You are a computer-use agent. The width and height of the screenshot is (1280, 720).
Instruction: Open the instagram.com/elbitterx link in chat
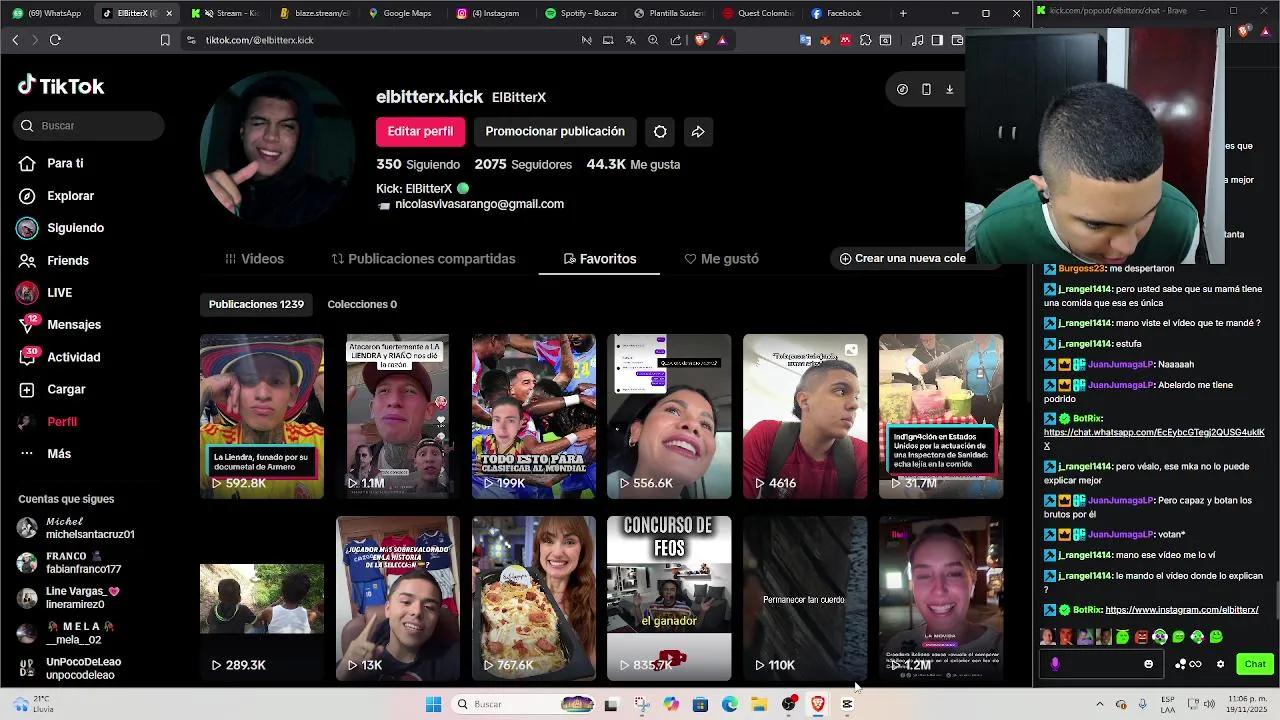click(1182, 610)
